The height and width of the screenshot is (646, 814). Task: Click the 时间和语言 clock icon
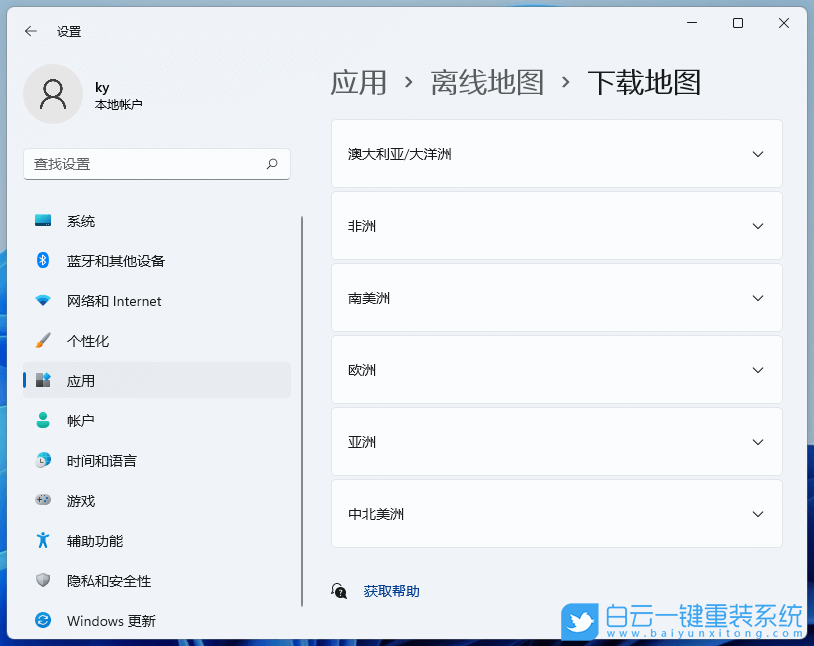(x=41, y=461)
